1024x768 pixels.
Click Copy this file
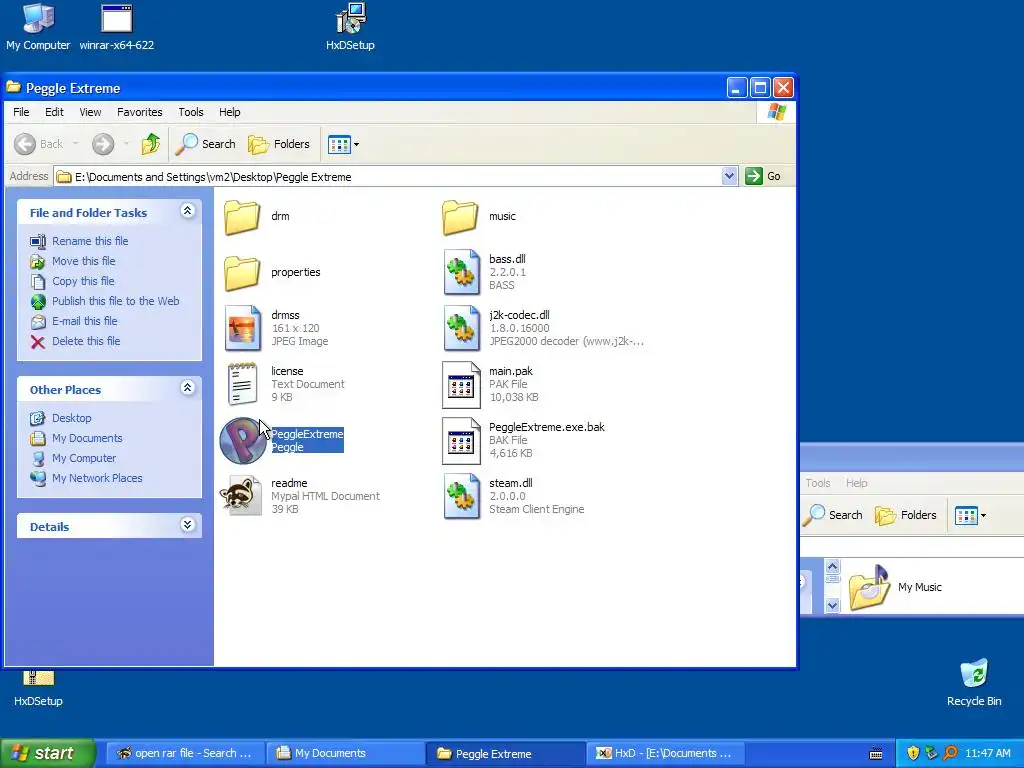83,281
